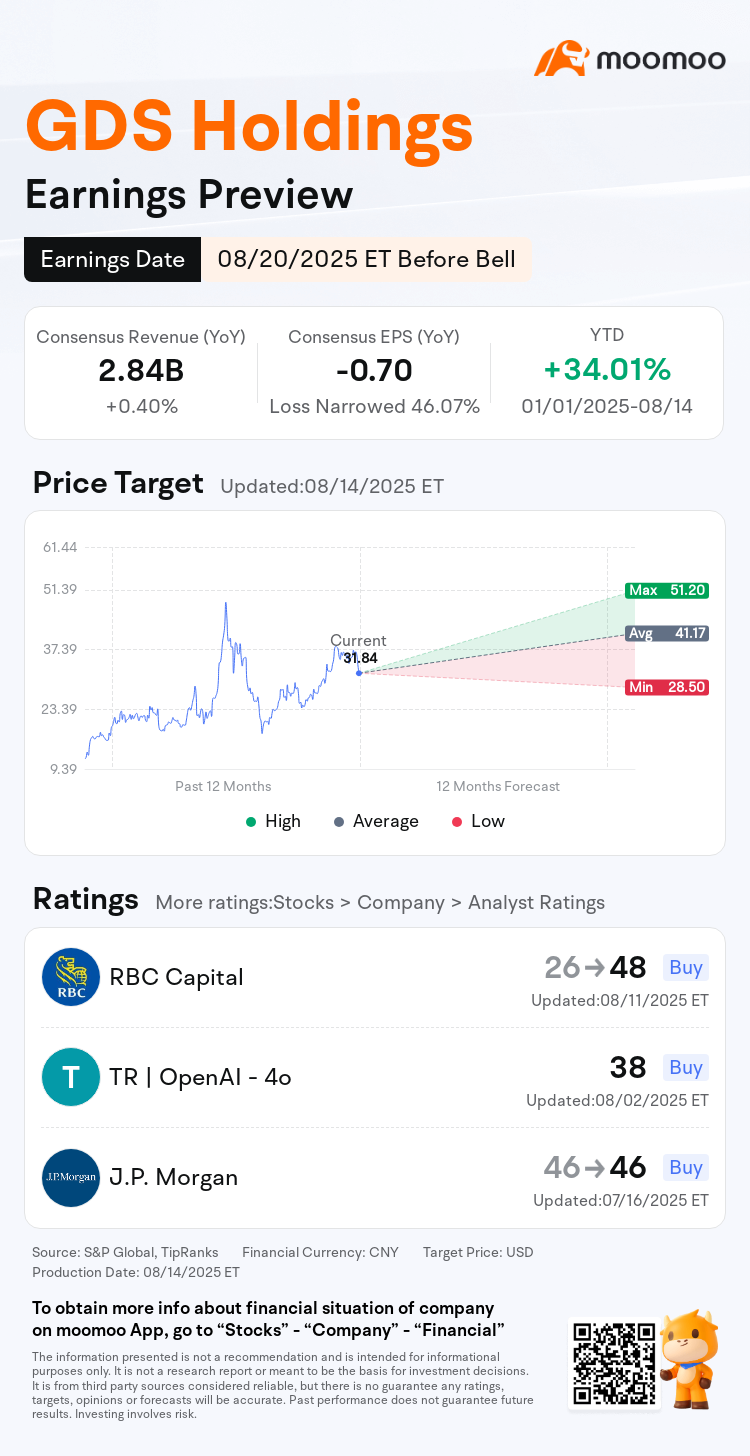The image size is (750, 1456).
Task: Open the J.P. Morgan logo icon
Action: coord(71,1177)
